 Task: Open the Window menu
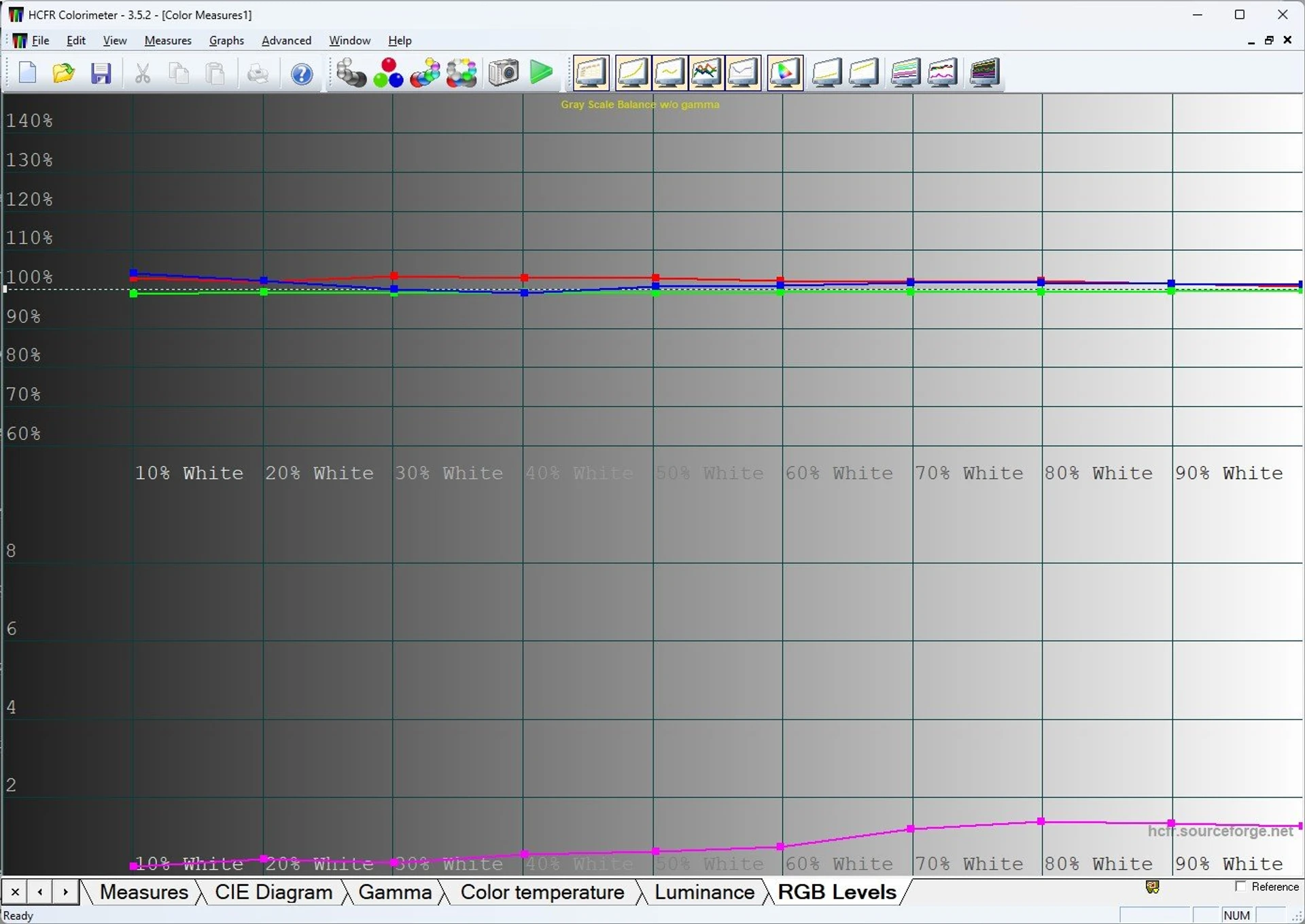click(x=349, y=41)
